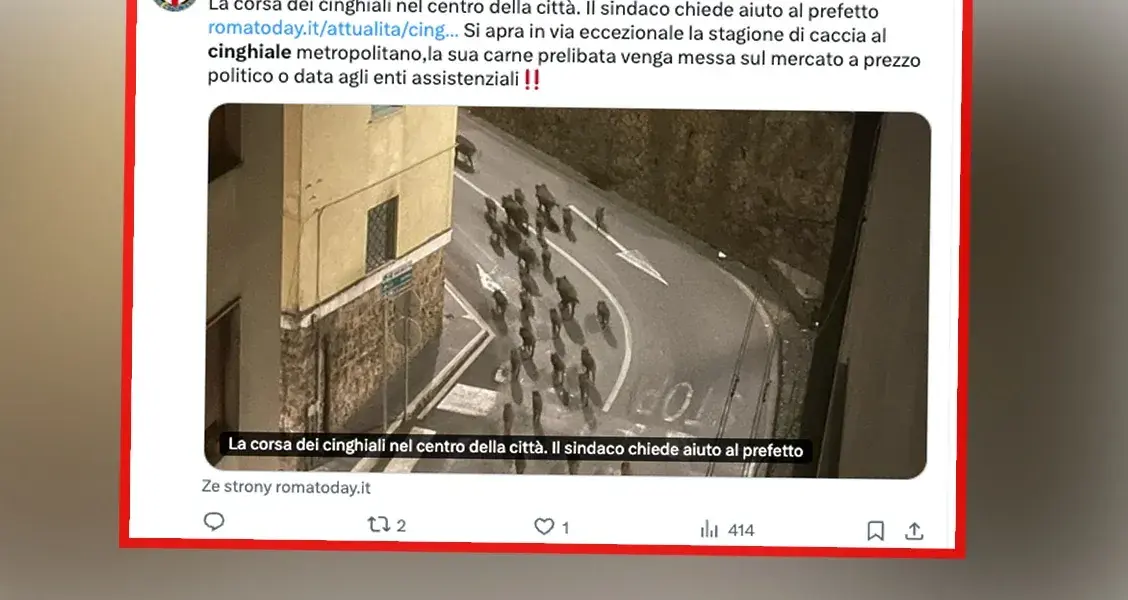The image size is (1128, 600).
Task: Open the profile avatar at the top left
Action: 175,3
